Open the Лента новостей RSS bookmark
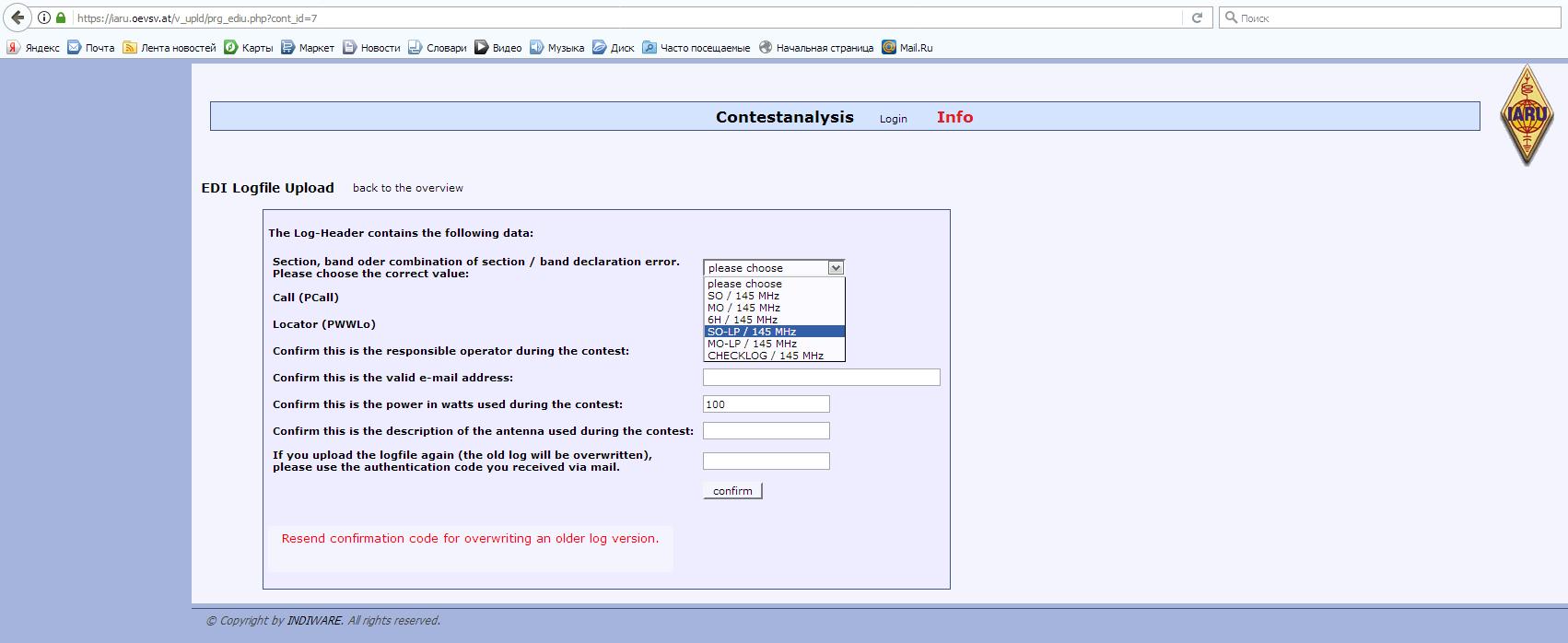Image resolution: width=1568 pixels, height=643 pixels. click(x=170, y=48)
